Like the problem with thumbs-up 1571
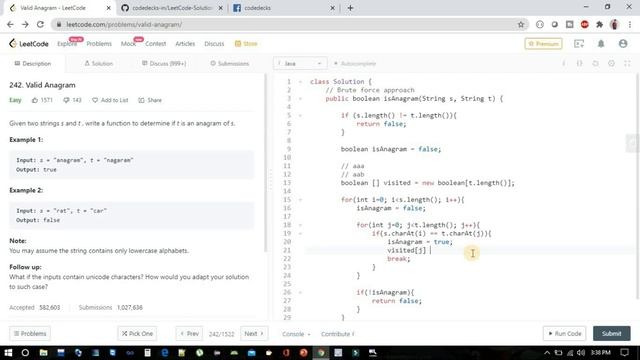This screenshot has width=640, height=360. pos(35,100)
